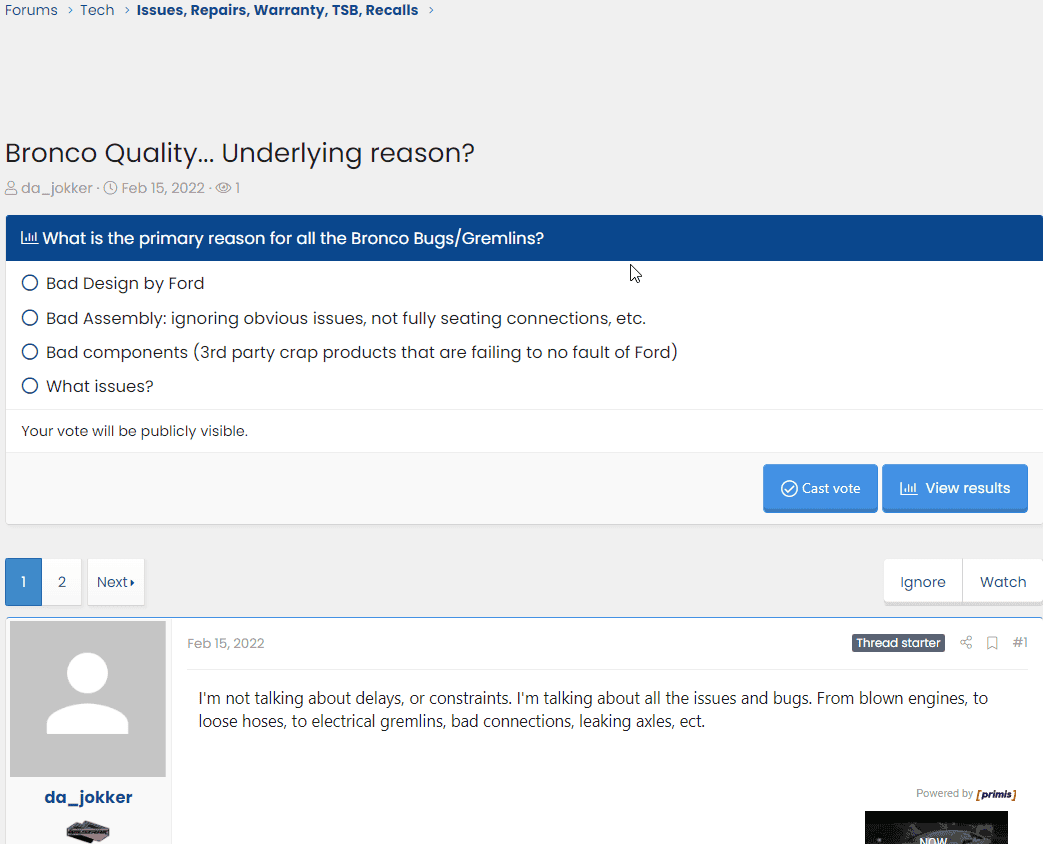Open the #1 post permalink

pyautogui.click(x=1020, y=642)
